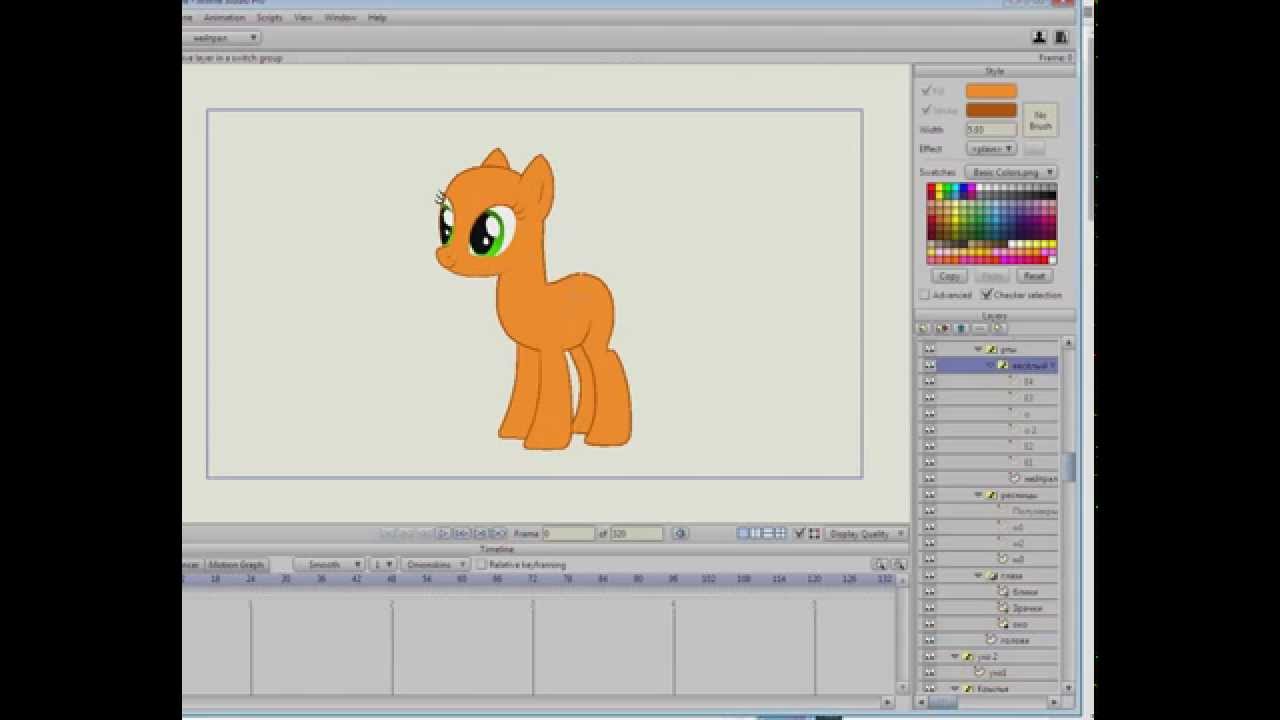The image size is (1280, 720).
Task: Toggle the Fill checkbox in Style panel
Action: 927,91
